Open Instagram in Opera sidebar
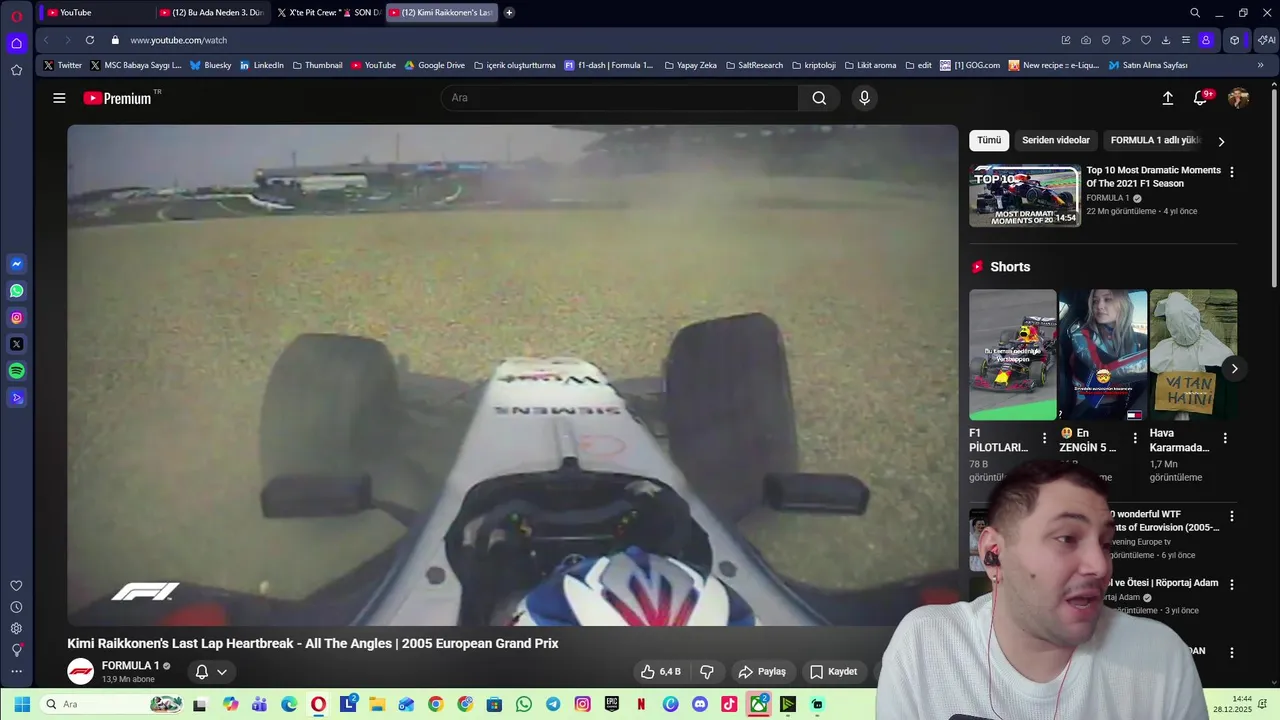Viewport: 1280px width, 720px height. (x=16, y=318)
